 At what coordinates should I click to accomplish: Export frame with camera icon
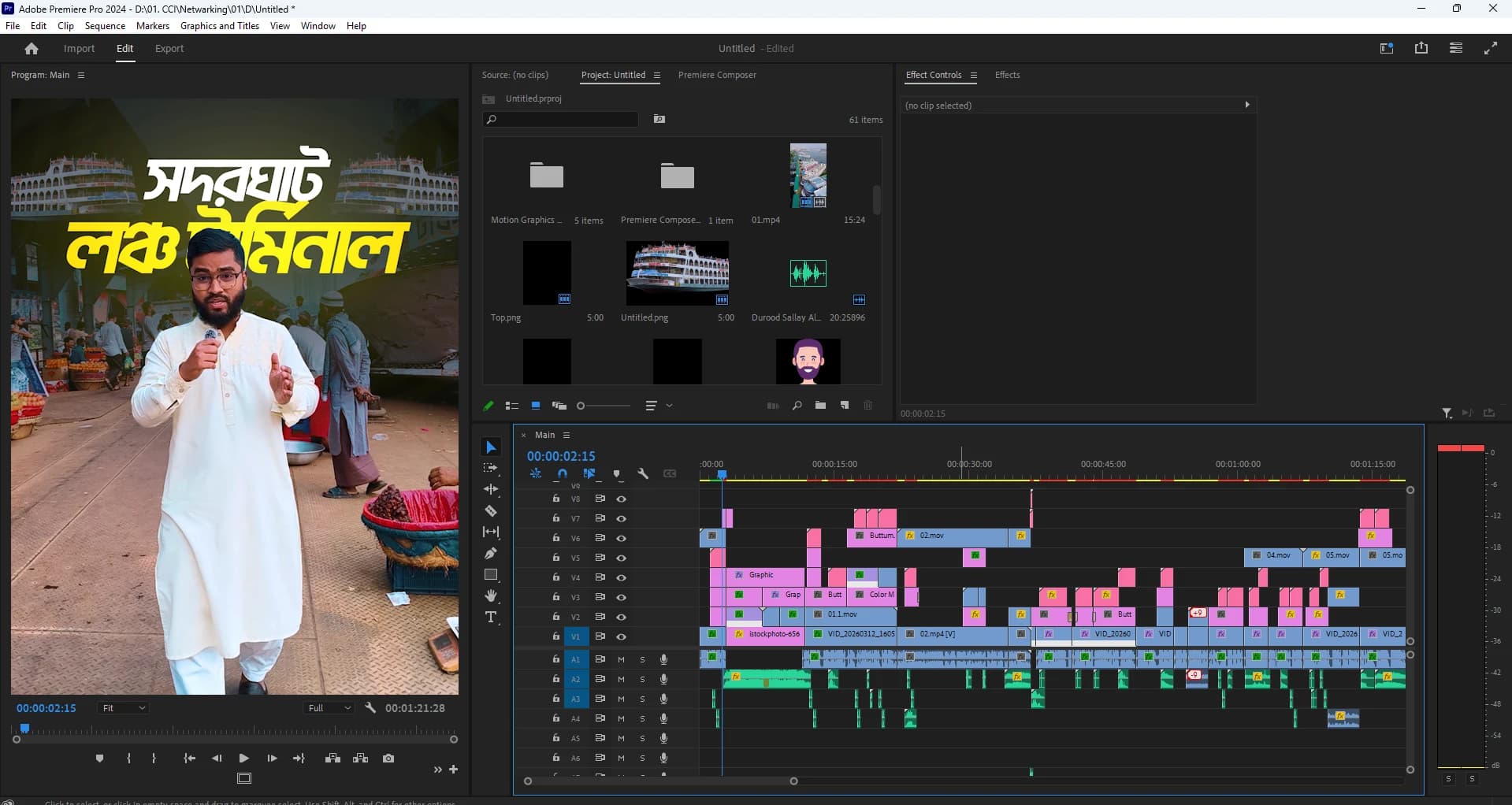click(388, 759)
